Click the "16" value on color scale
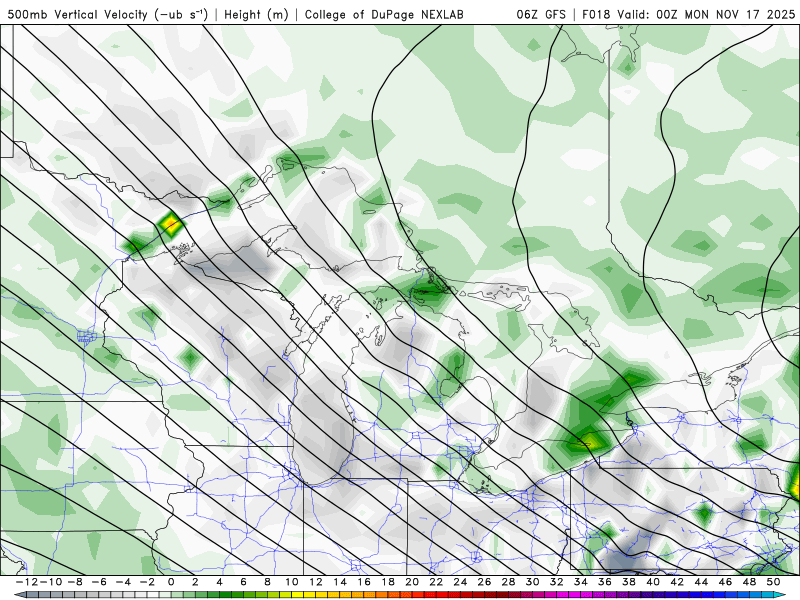 pos(364,582)
